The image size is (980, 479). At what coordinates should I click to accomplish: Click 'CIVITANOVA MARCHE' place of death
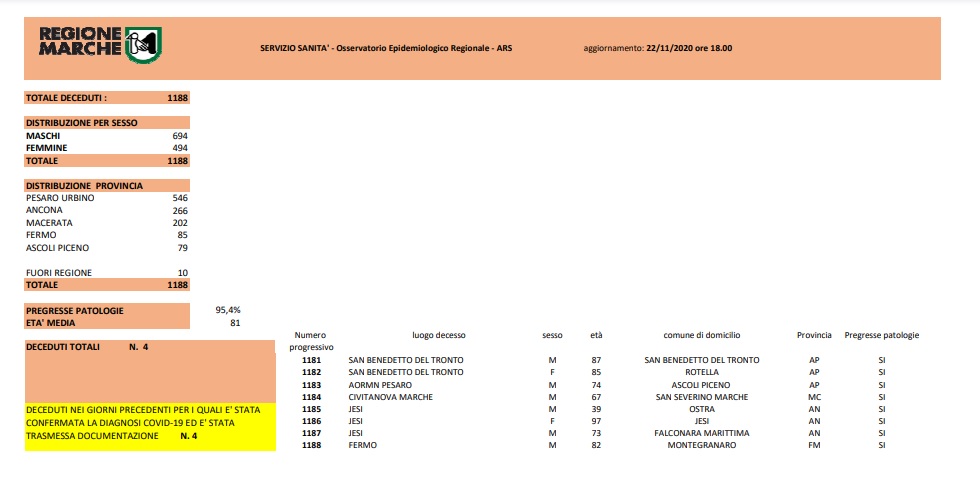[x=391, y=396]
